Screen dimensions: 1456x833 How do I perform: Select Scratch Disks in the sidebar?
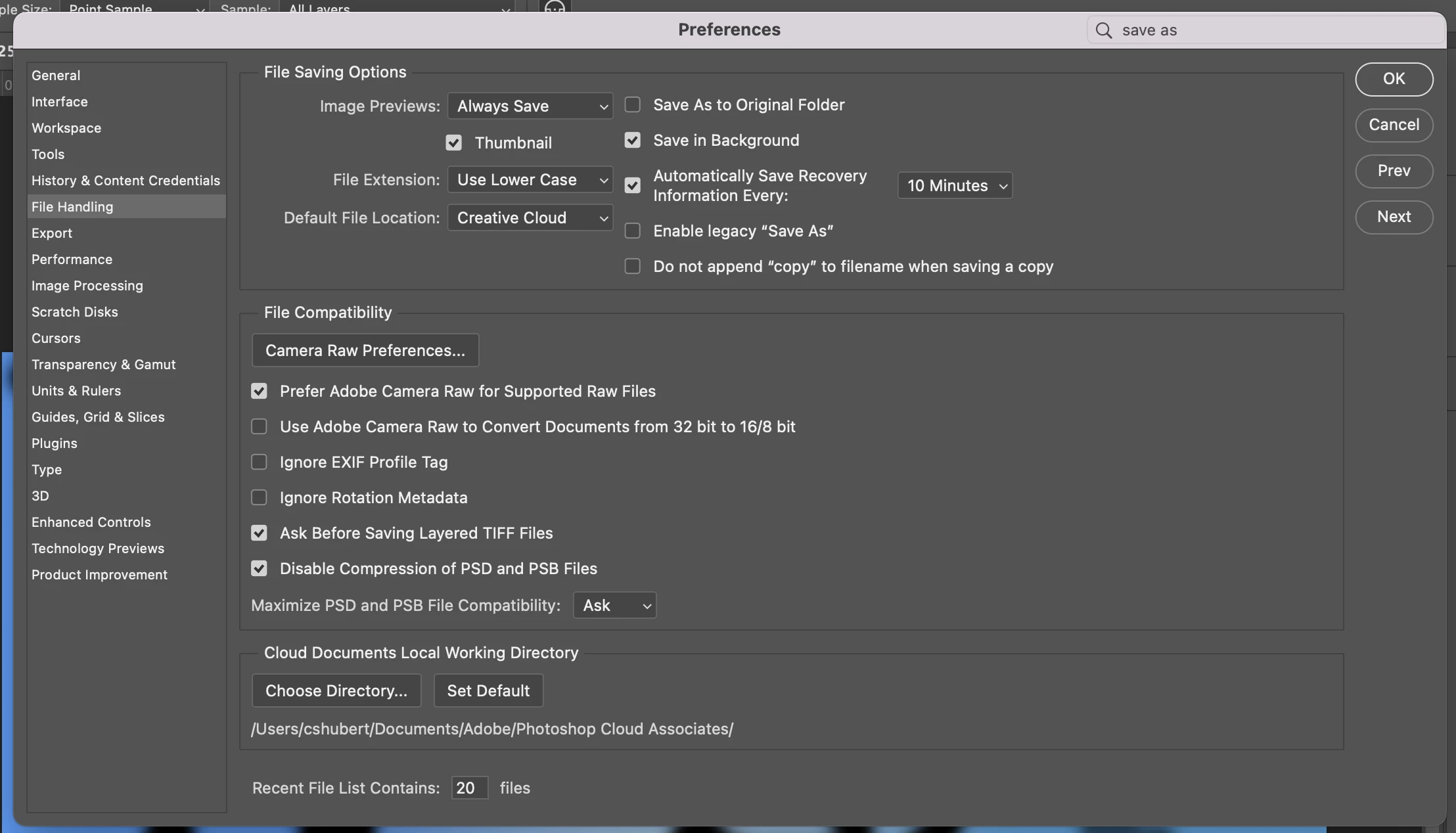(x=74, y=312)
